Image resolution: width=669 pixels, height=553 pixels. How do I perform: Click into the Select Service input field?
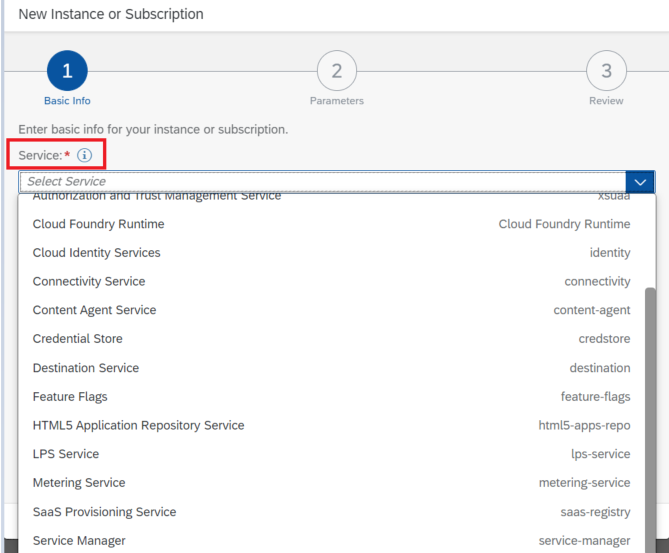[323, 182]
